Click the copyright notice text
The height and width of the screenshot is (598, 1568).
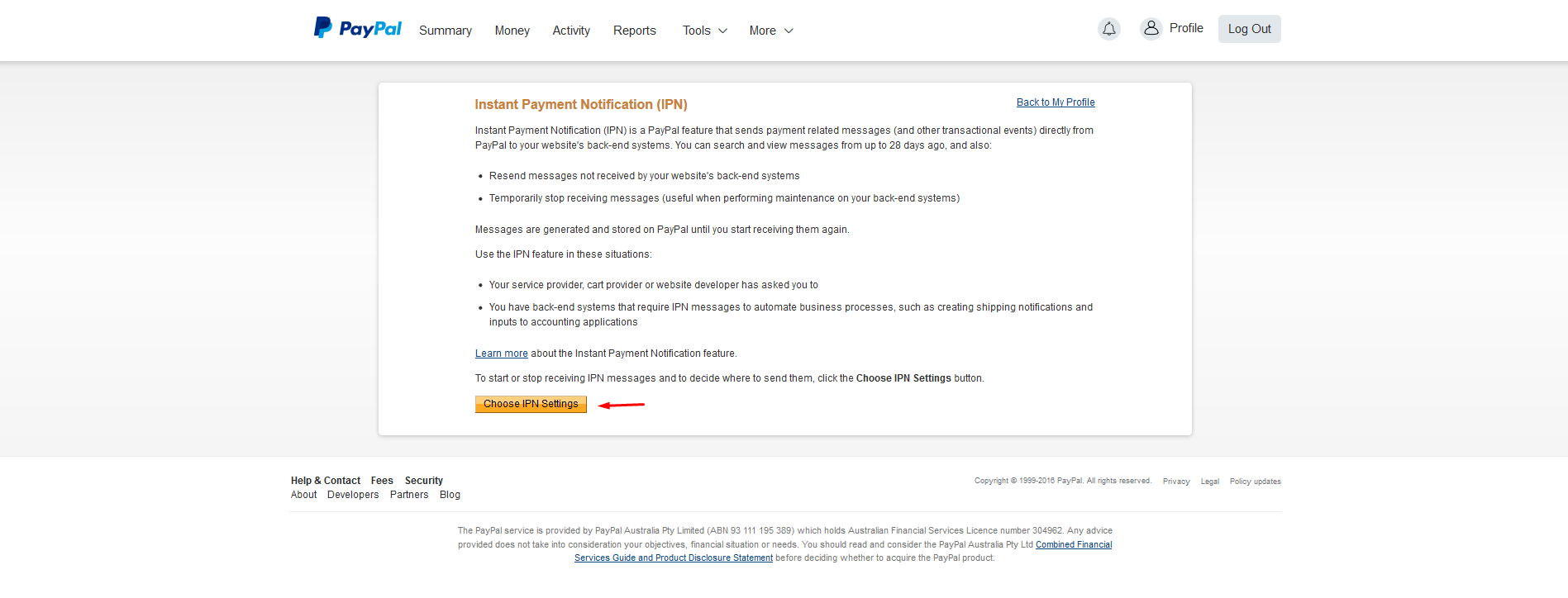(1062, 481)
